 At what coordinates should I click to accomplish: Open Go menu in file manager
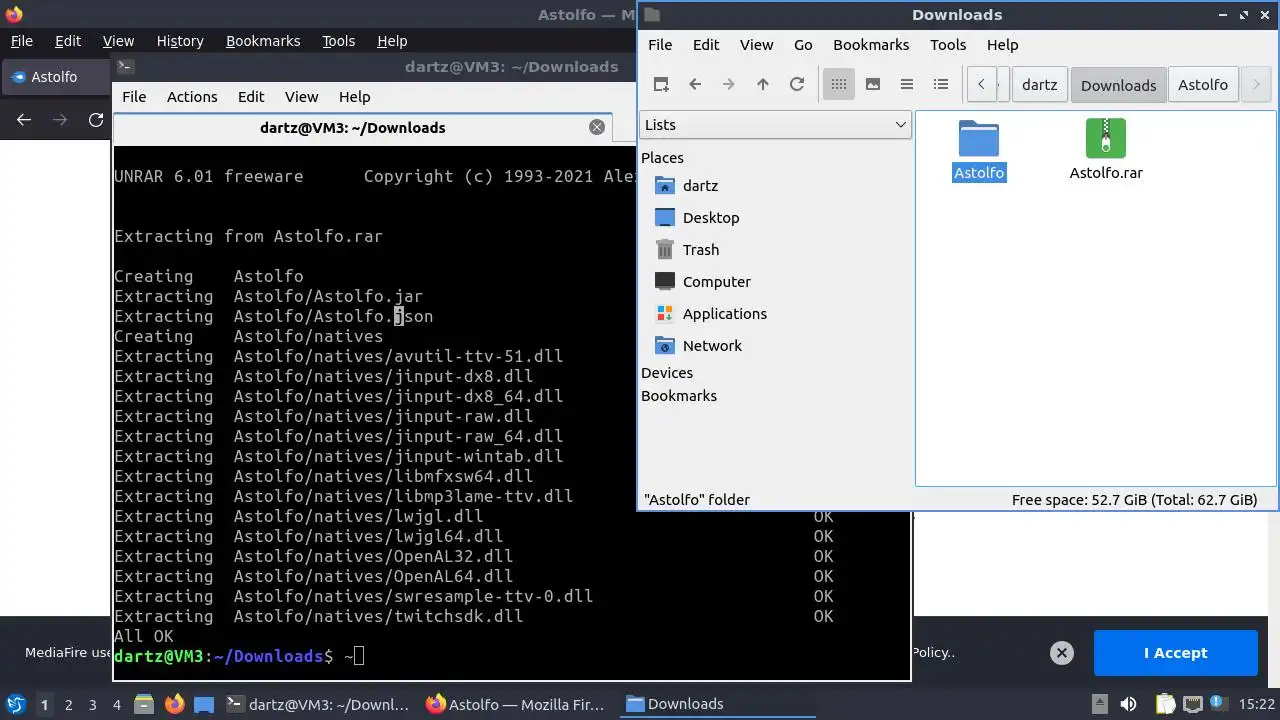click(x=803, y=44)
